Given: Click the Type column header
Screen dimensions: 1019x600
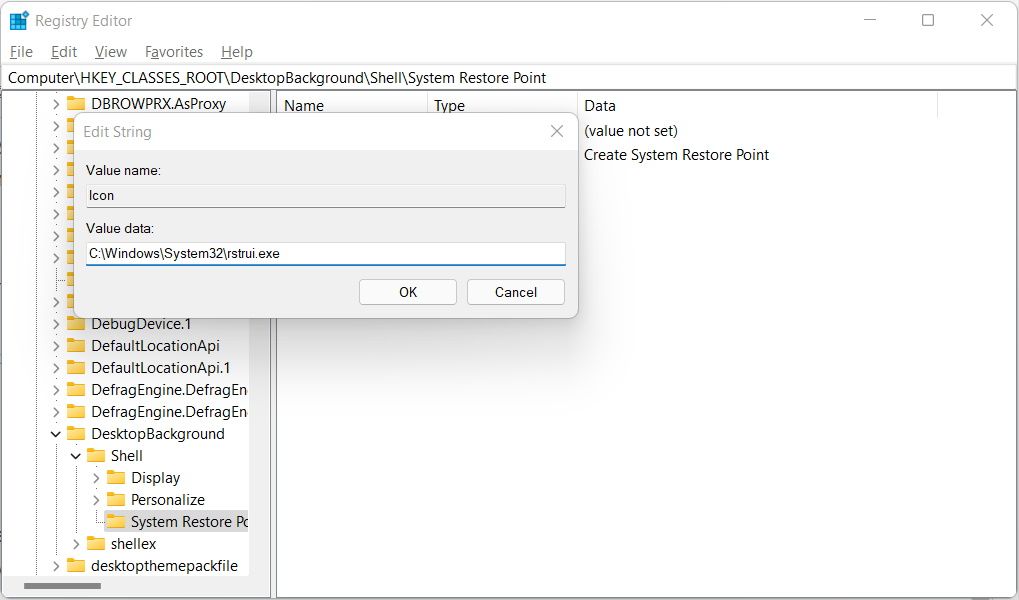Looking at the screenshot, I should tap(502, 105).
